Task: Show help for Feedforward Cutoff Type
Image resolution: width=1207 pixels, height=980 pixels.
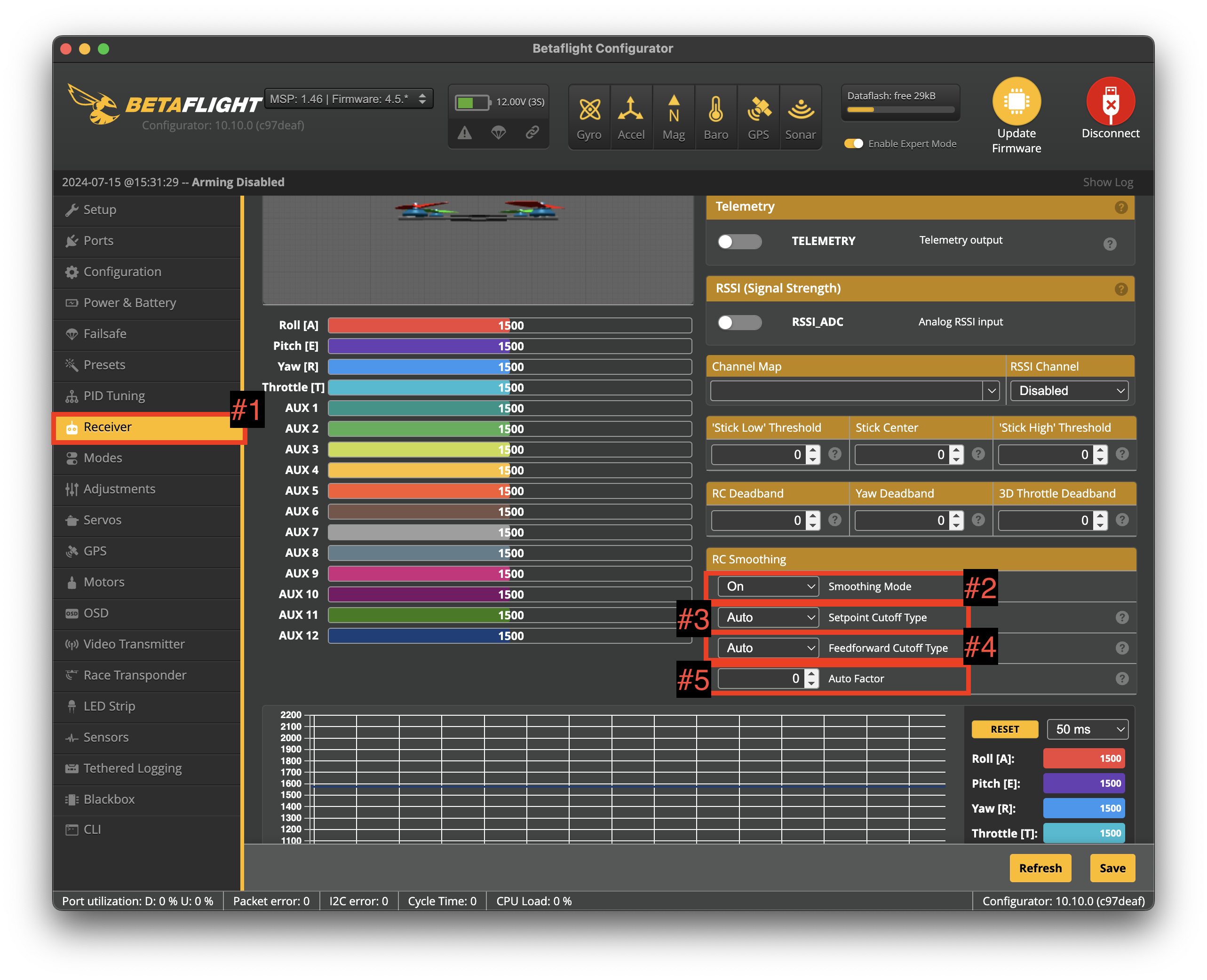Action: [1122, 648]
